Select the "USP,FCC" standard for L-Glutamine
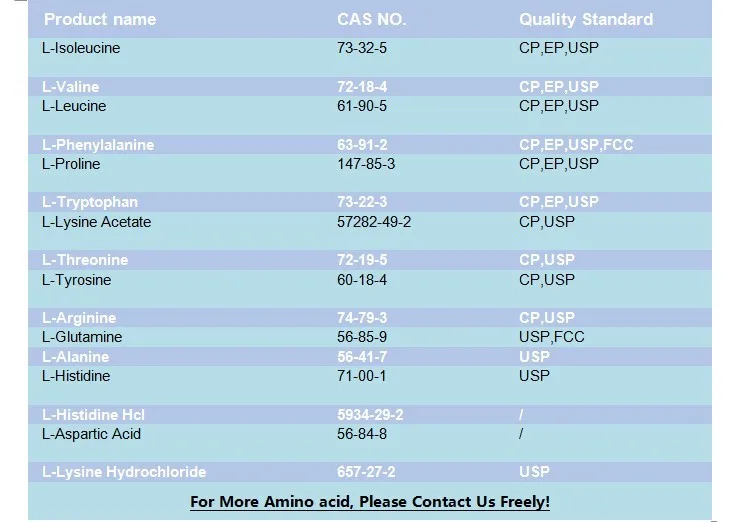Image resolution: width=731 pixels, height=522 pixels. click(x=551, y=337)
